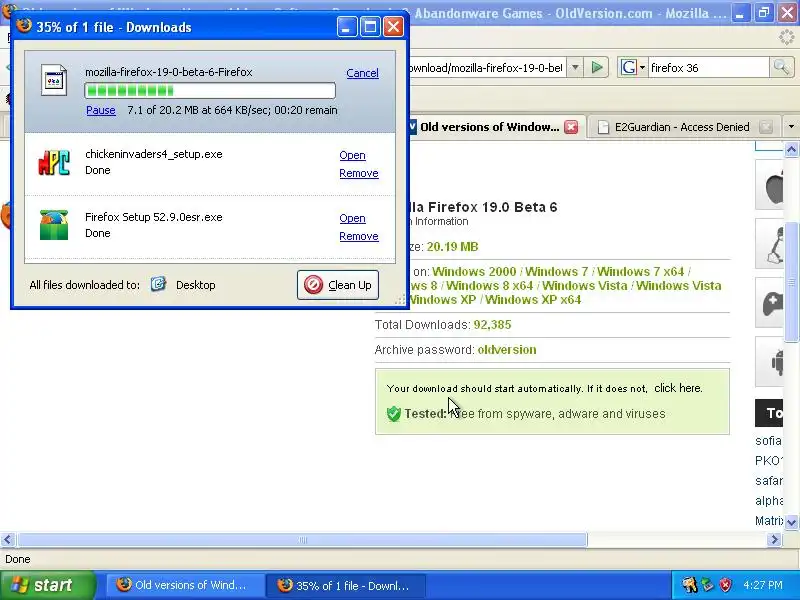Click the system tray clock 4:27 PM
This screenshot has width=800, height=600.
pos(763,585)
